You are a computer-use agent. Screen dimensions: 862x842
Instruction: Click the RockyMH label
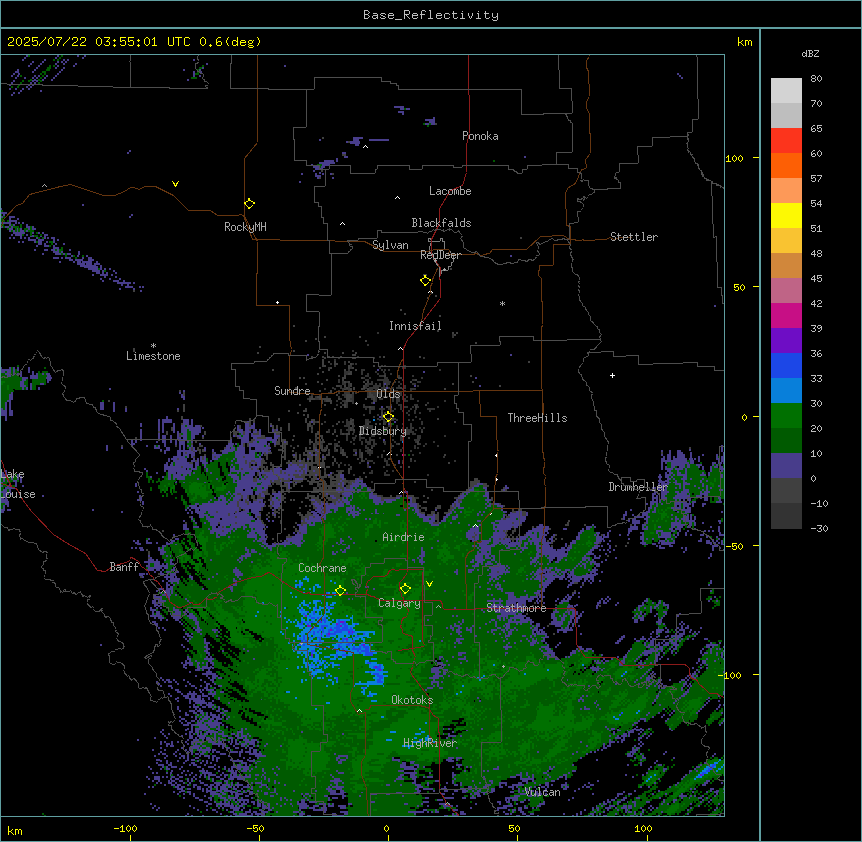click(x=245, y=227)
